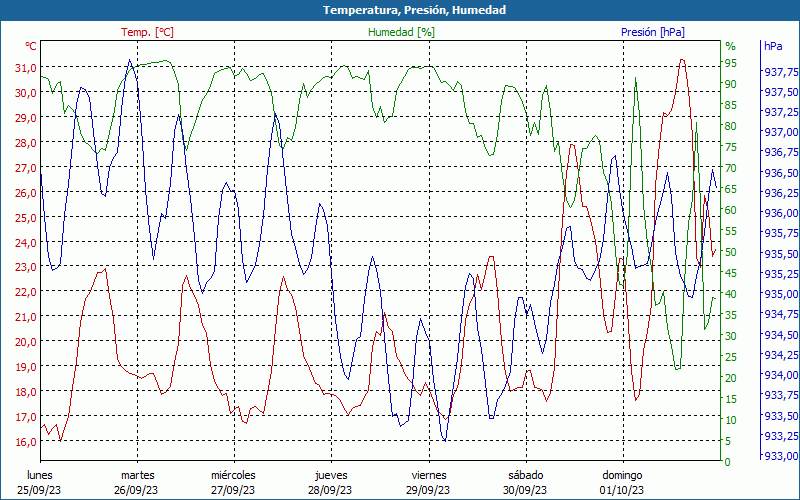Click the 'miércoles' day label

[x=234, y=475]
